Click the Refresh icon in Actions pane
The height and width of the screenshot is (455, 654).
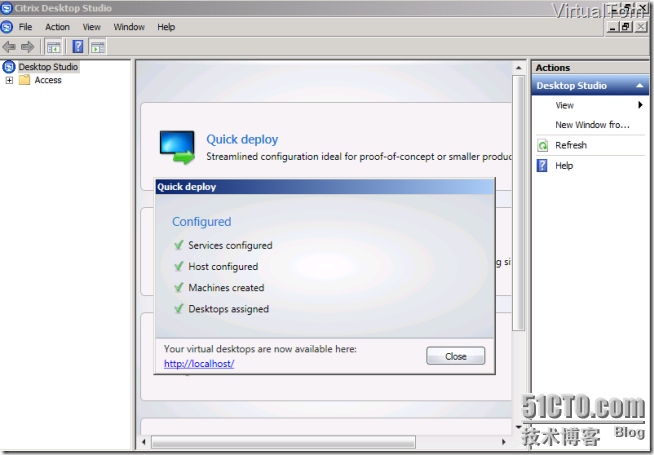[x=543, y=146]
